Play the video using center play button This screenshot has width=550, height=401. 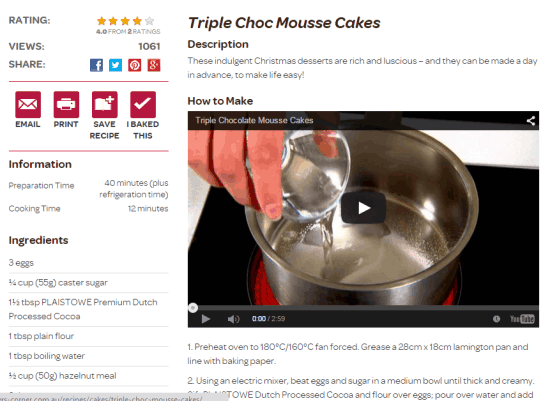(363, 208)
